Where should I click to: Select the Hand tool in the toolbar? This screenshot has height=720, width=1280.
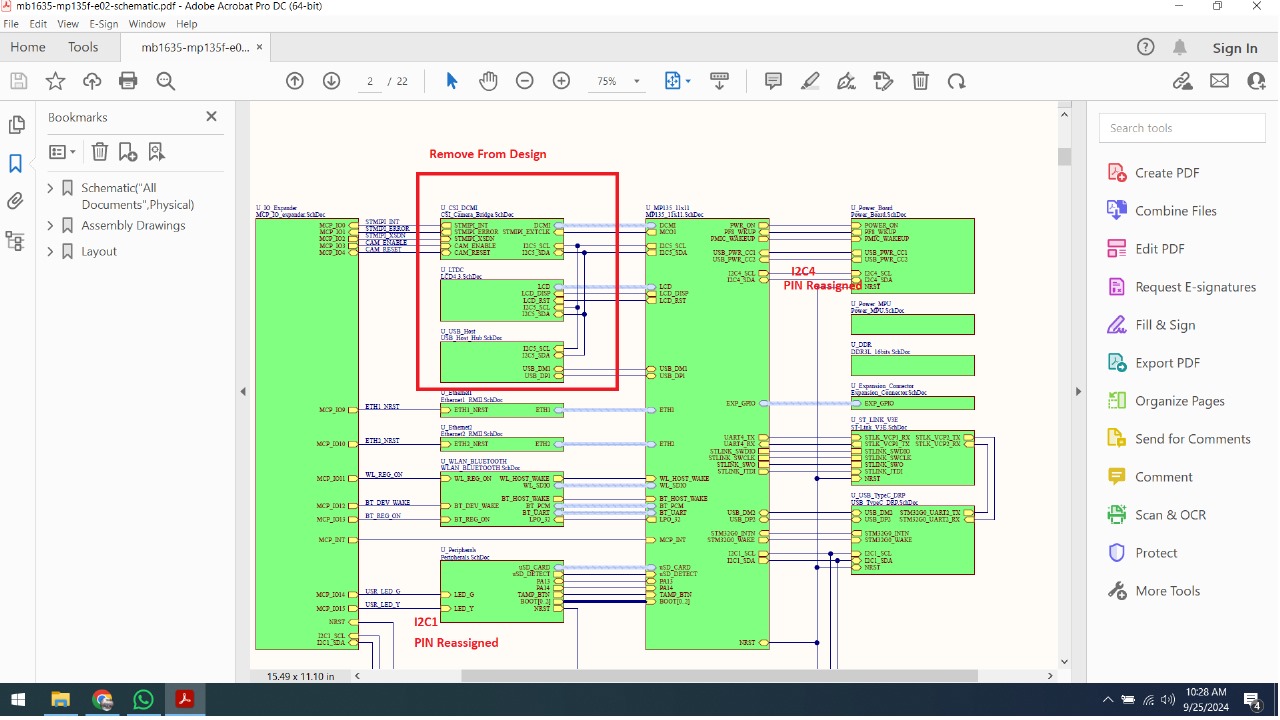click(x=488, y=81)
